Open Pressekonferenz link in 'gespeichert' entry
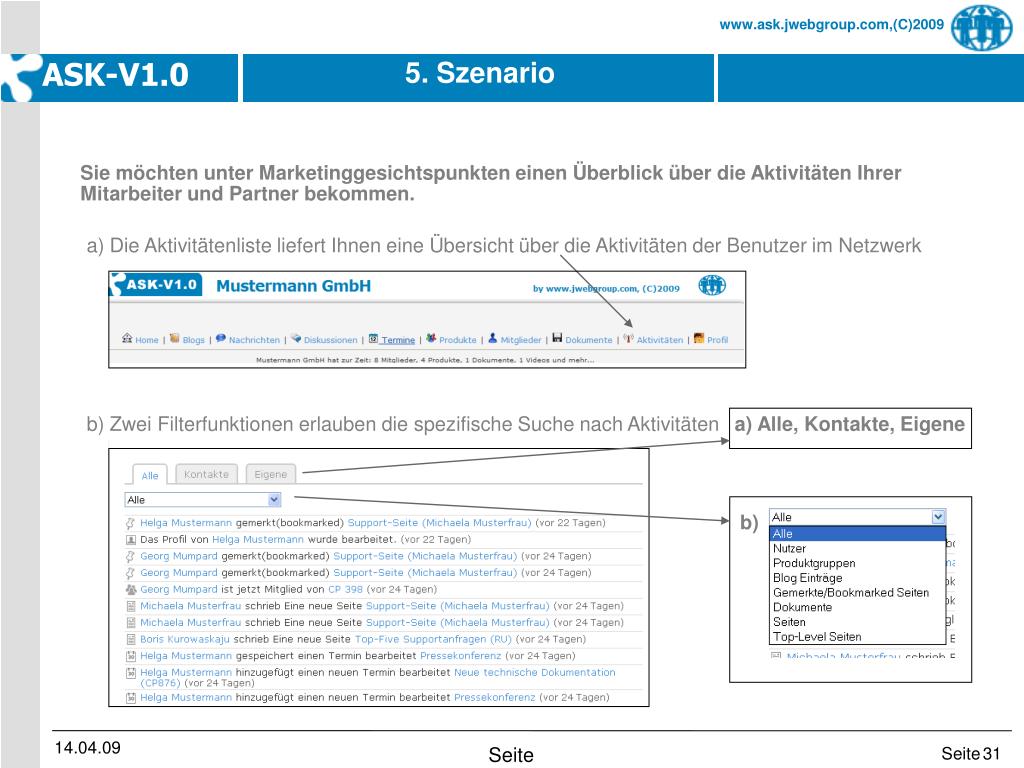This screenshot has width=1024, height=768. click(460, 656)
